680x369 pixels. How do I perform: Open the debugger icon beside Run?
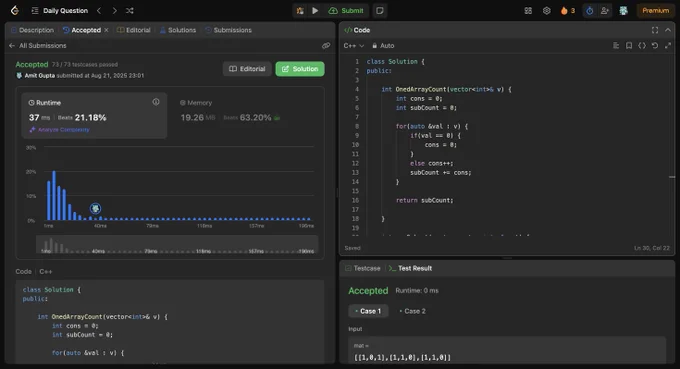click(x=300, y=11)
